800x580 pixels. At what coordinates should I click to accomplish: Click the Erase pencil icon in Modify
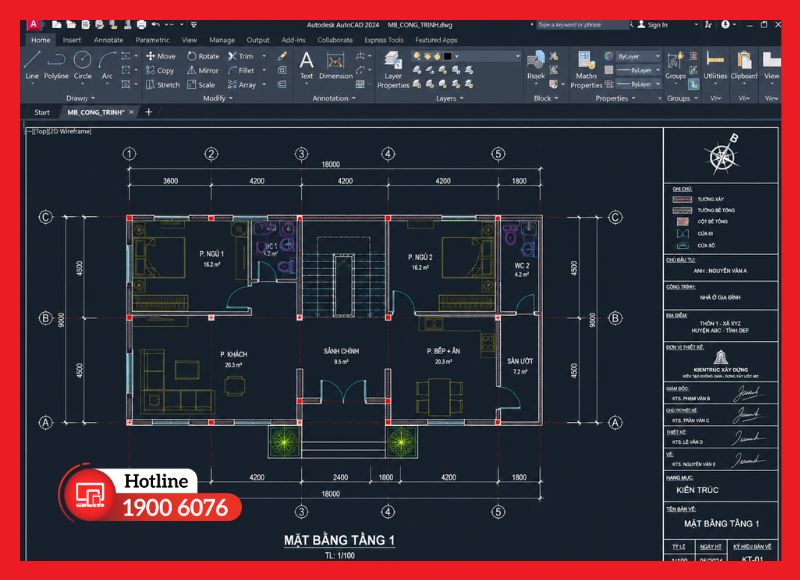[x=282, y=56]
